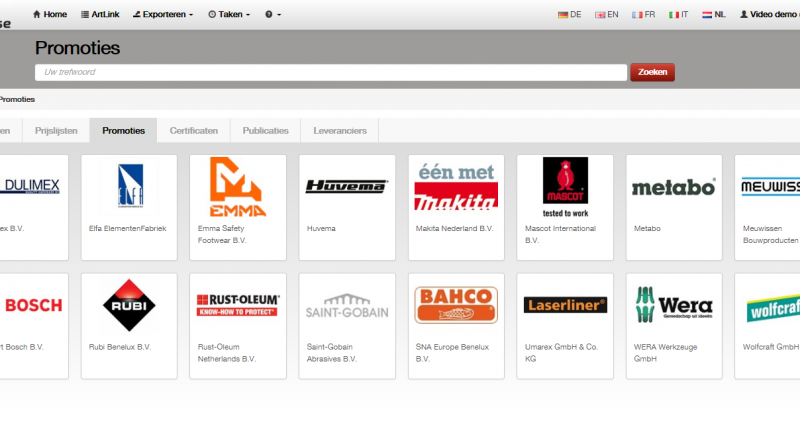Click the red BOSCH logo
The image size is (800, 425).
(34, 305)
